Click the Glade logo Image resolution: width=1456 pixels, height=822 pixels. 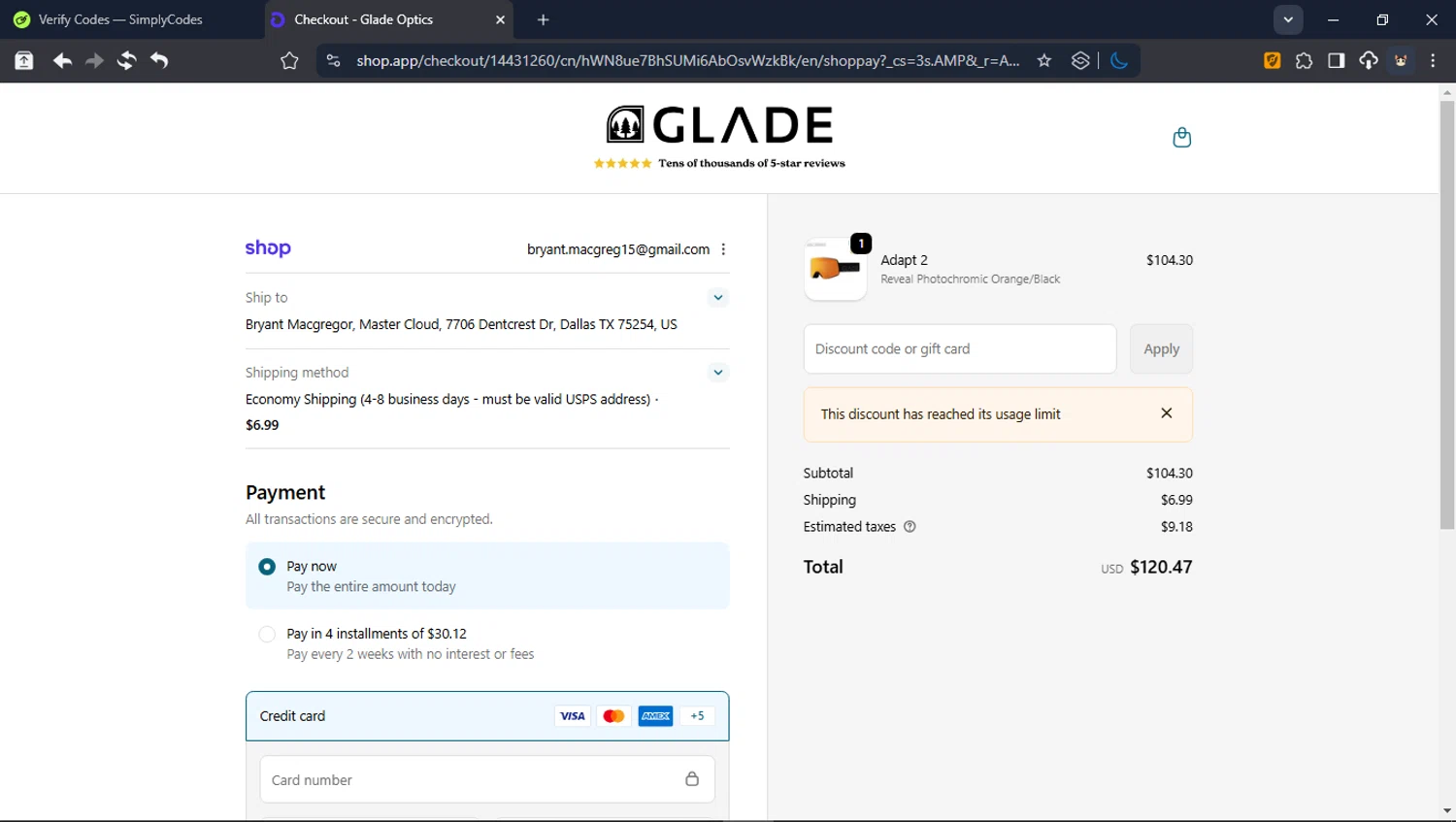[719, 124]
